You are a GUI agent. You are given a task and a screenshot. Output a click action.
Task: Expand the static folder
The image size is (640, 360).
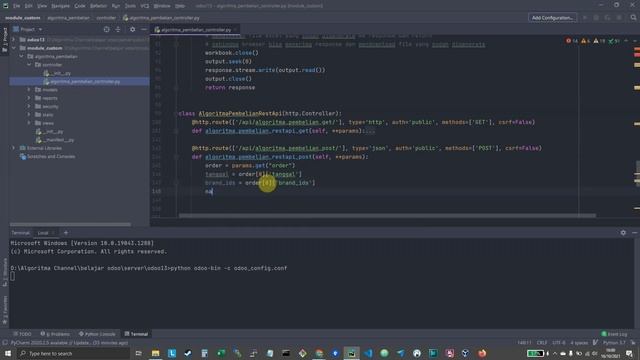pos(29,115)
